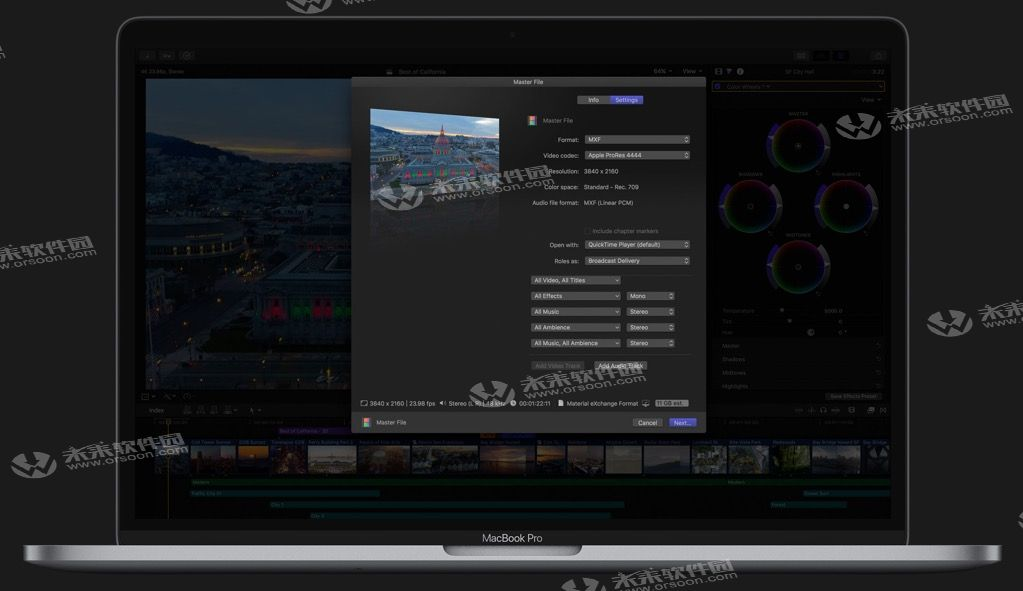Click the speaker icon before Stereo info
This screenshot has width=1023, height=591.
(x=443, y=403)
